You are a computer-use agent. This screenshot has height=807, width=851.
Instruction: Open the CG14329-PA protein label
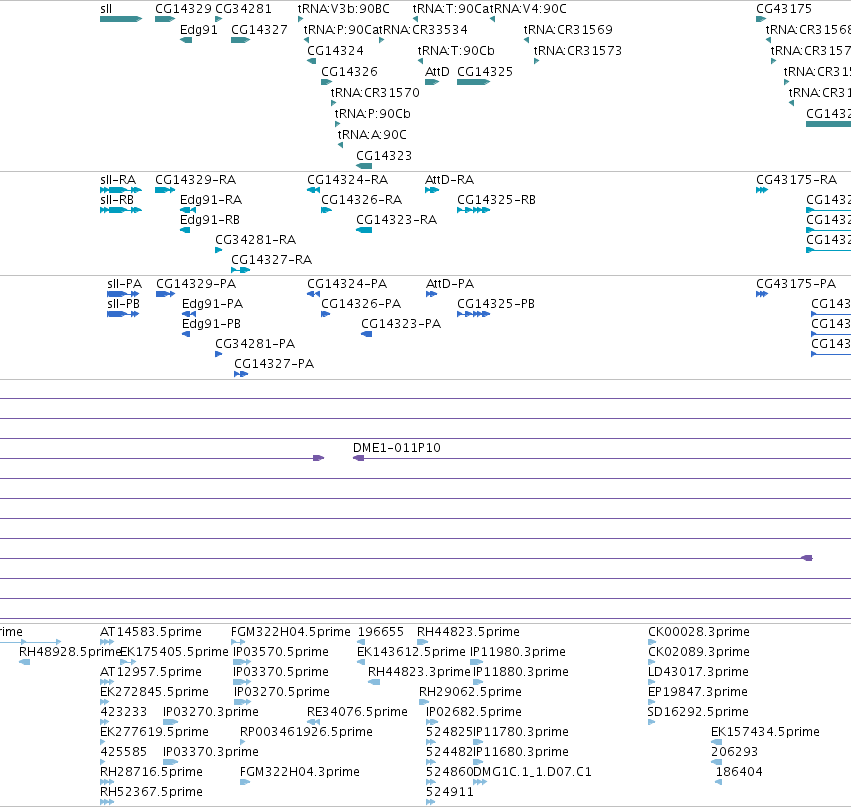[196, 284]
